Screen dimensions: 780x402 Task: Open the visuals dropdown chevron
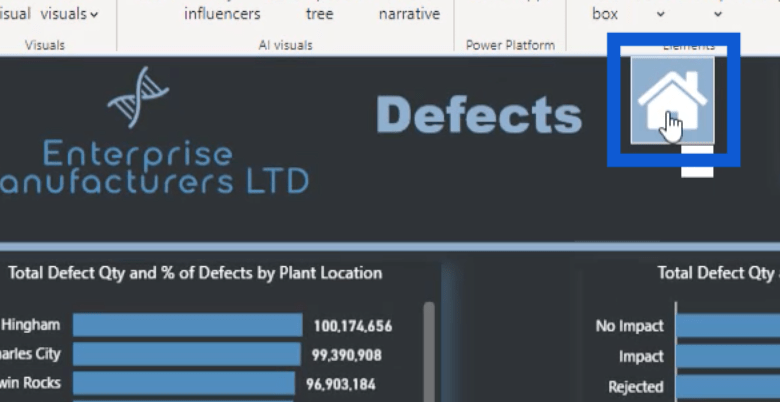coord(94,14)
